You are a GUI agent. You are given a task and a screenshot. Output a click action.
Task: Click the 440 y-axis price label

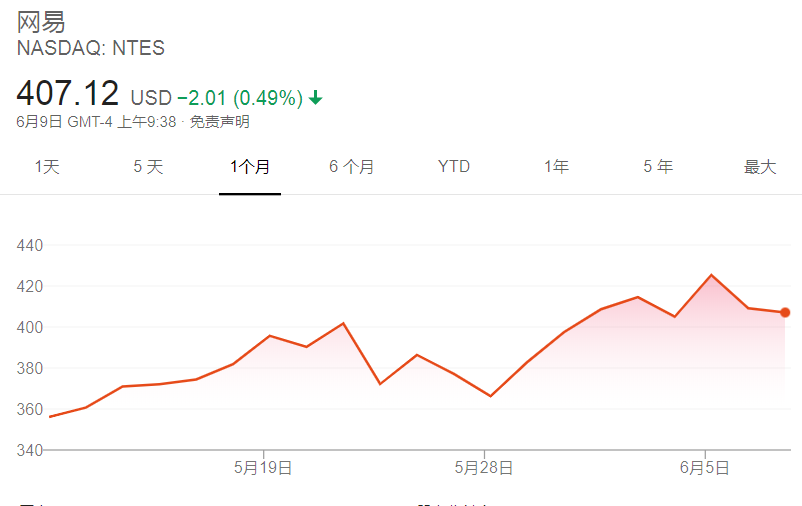click(x=31, y=245)
